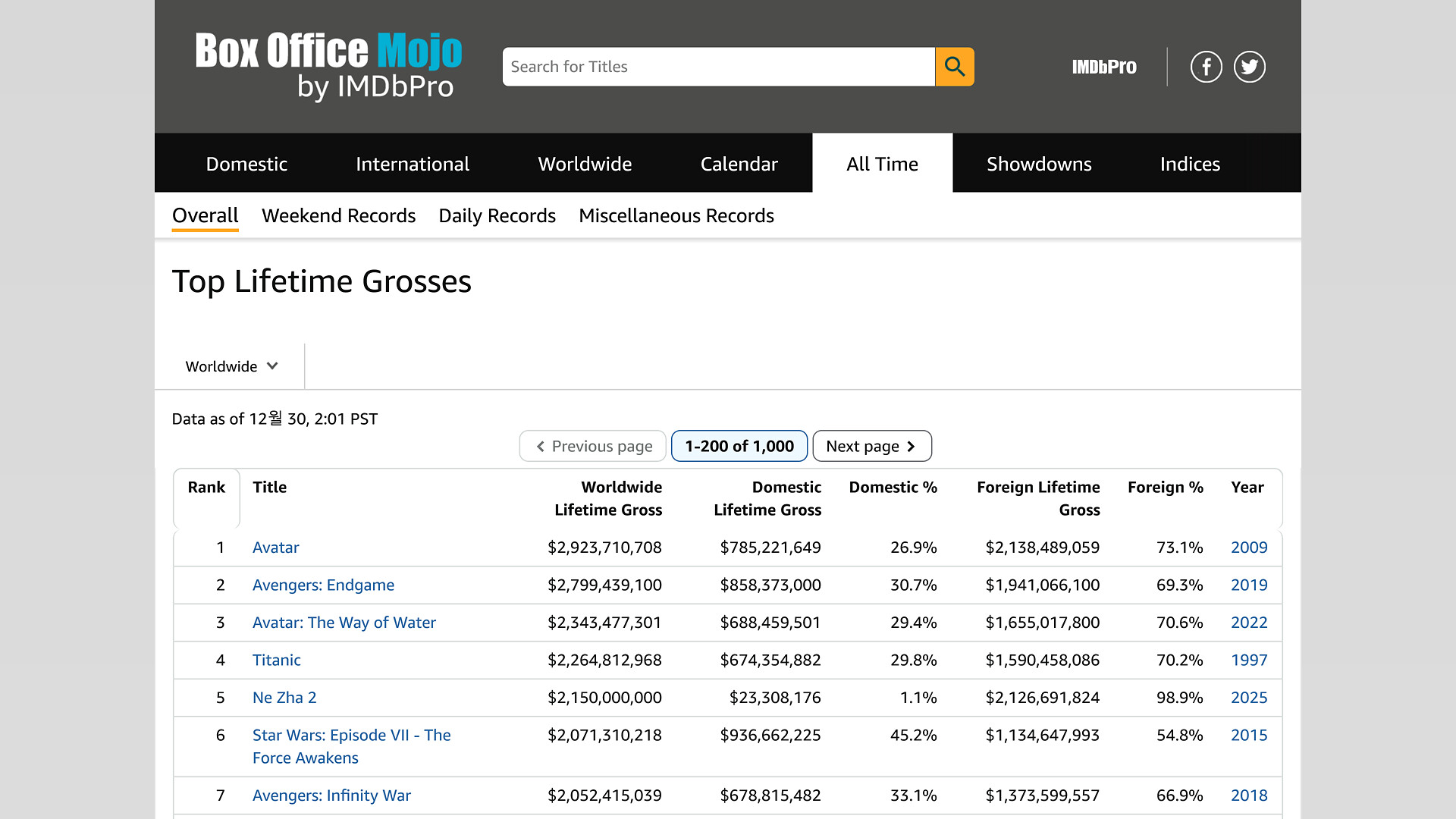Click the Box Office Mojo logo
Image resolution: width=1456 pixels, height=819 pixels.
coord(328,65)
